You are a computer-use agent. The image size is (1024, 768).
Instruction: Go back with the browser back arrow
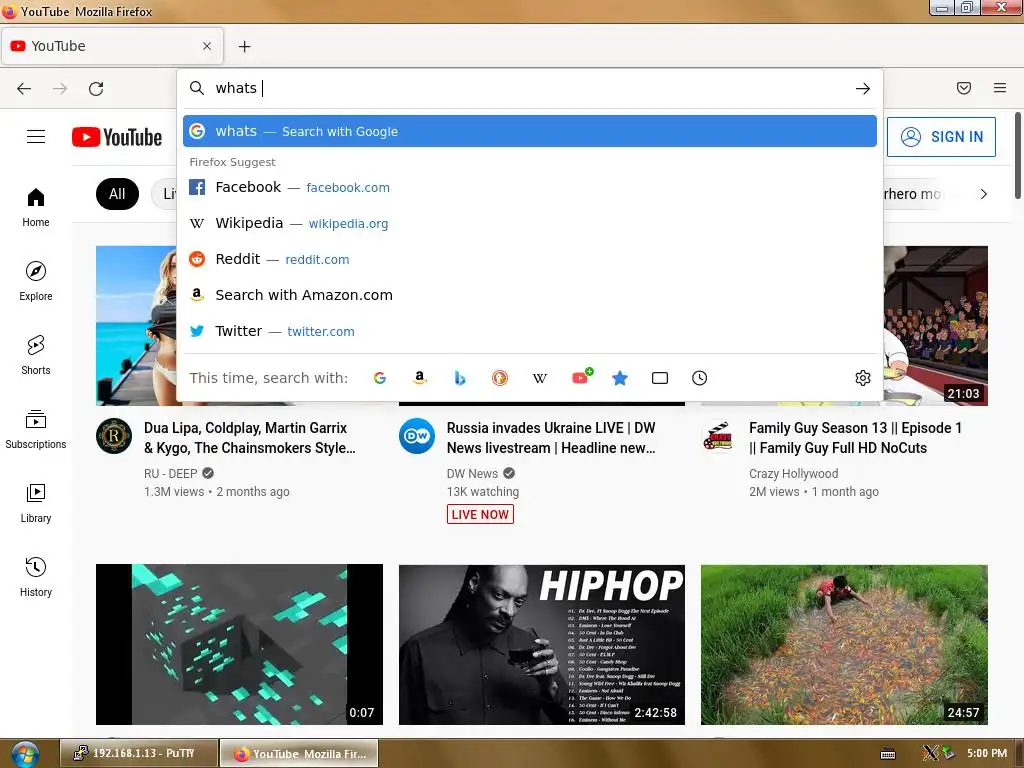[24, 88]
